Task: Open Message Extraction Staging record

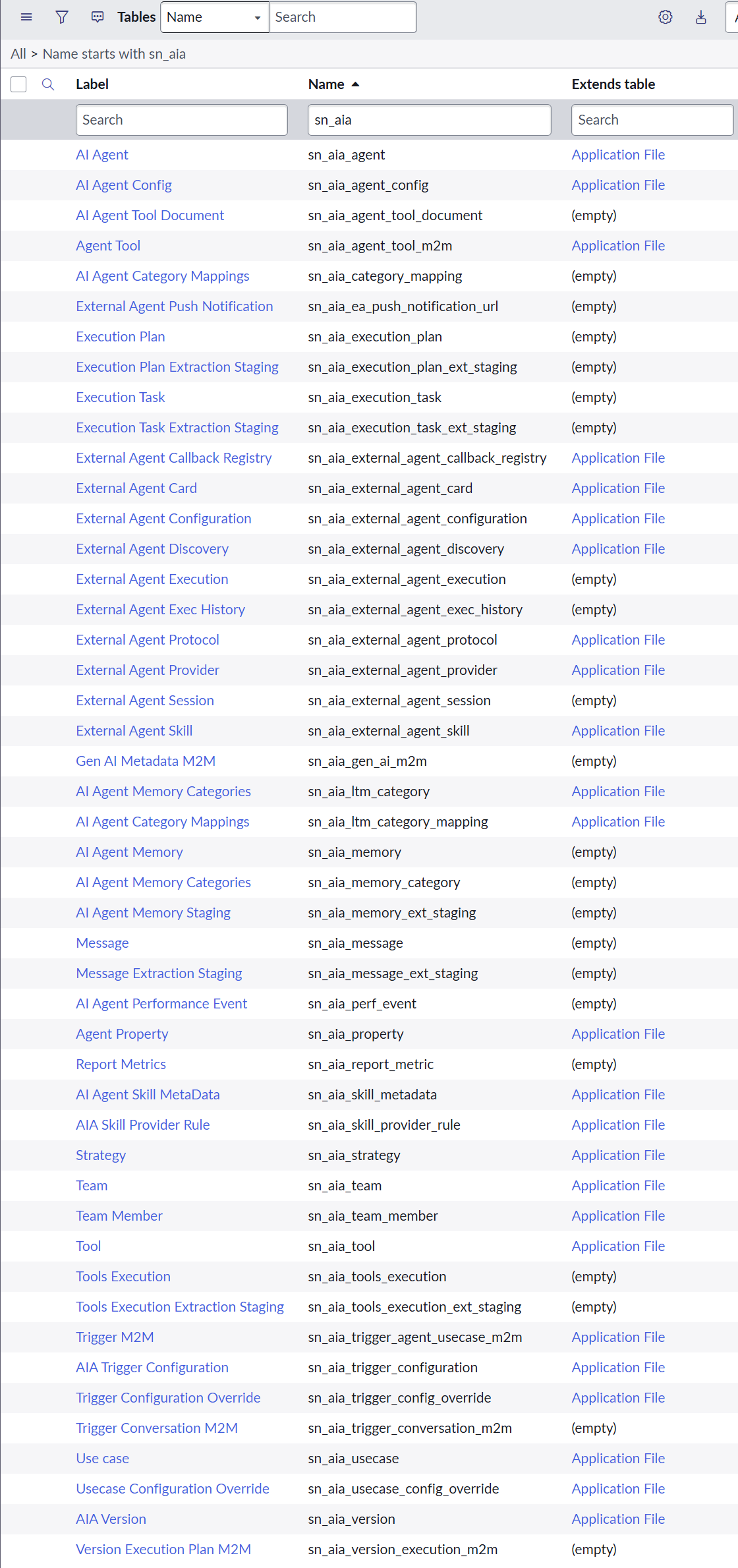Action: [159, 973]
